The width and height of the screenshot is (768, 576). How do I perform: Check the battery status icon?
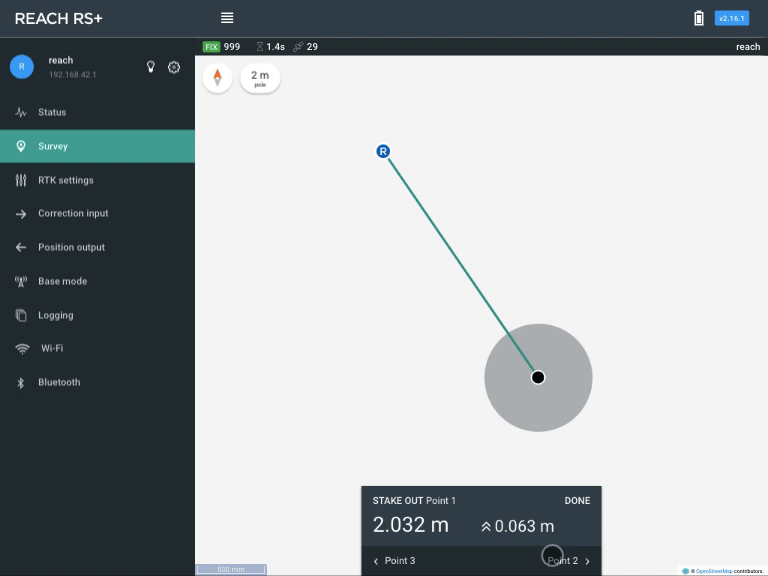click(x=699, y=19)
